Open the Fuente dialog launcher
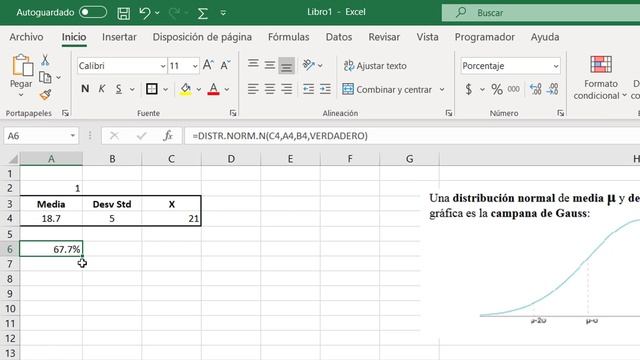The height and width of the screenshot is (360, 640). (x=233, y=113)
